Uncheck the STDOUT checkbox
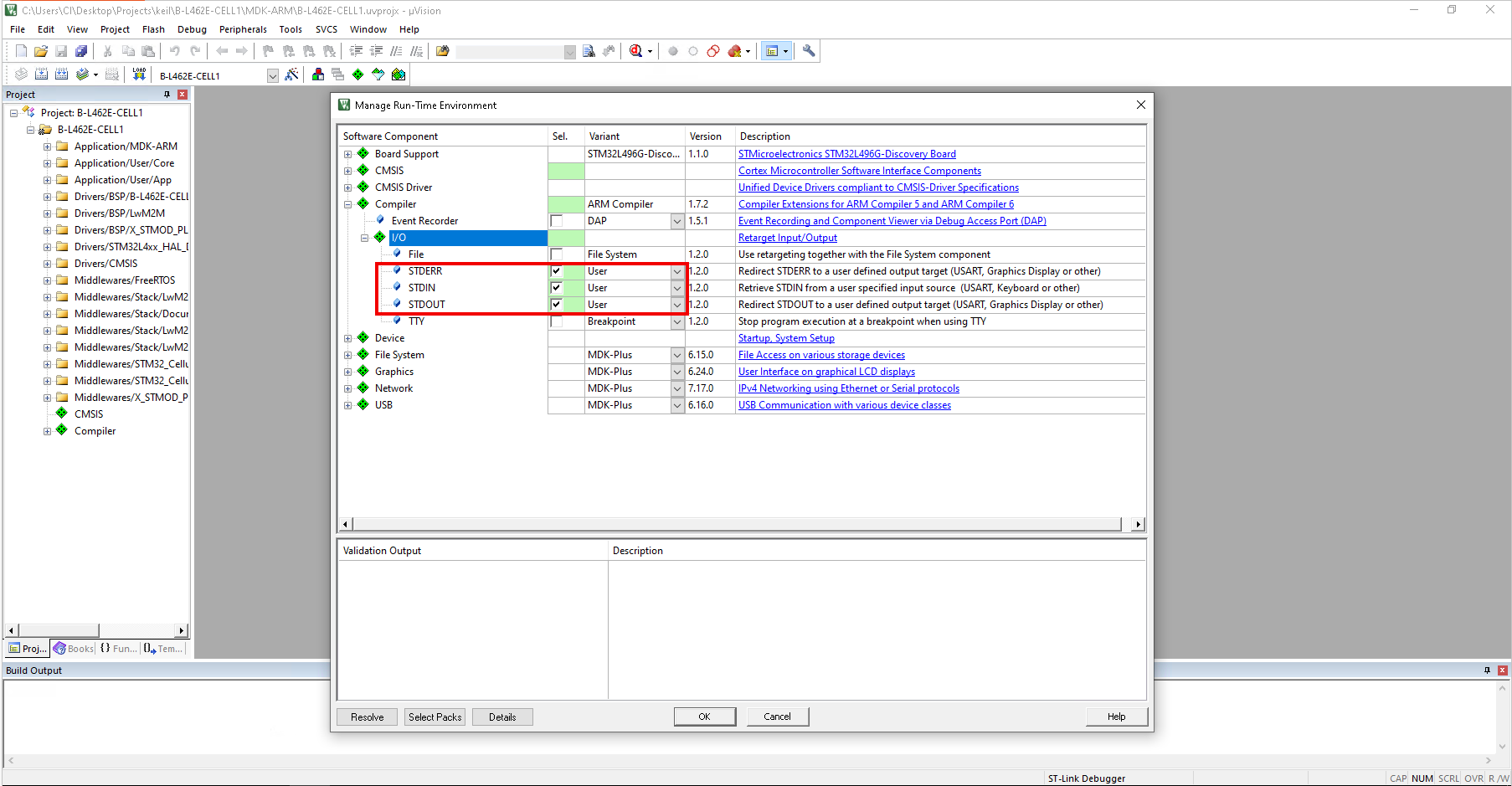The height and width of the screenshot is (786, 1512). pyautogui.click(x=556, y=305)
